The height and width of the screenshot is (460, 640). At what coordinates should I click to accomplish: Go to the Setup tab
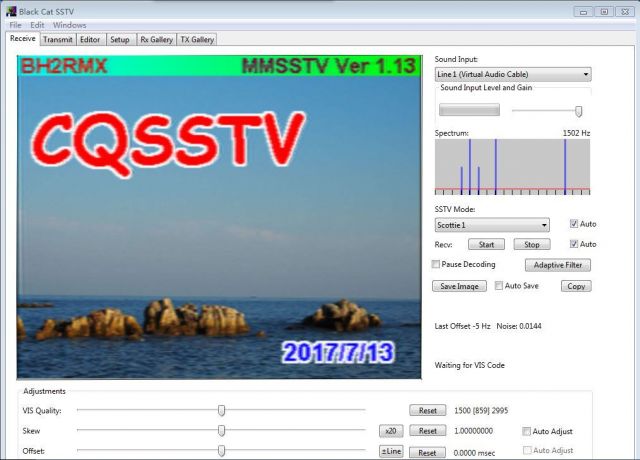120,40
